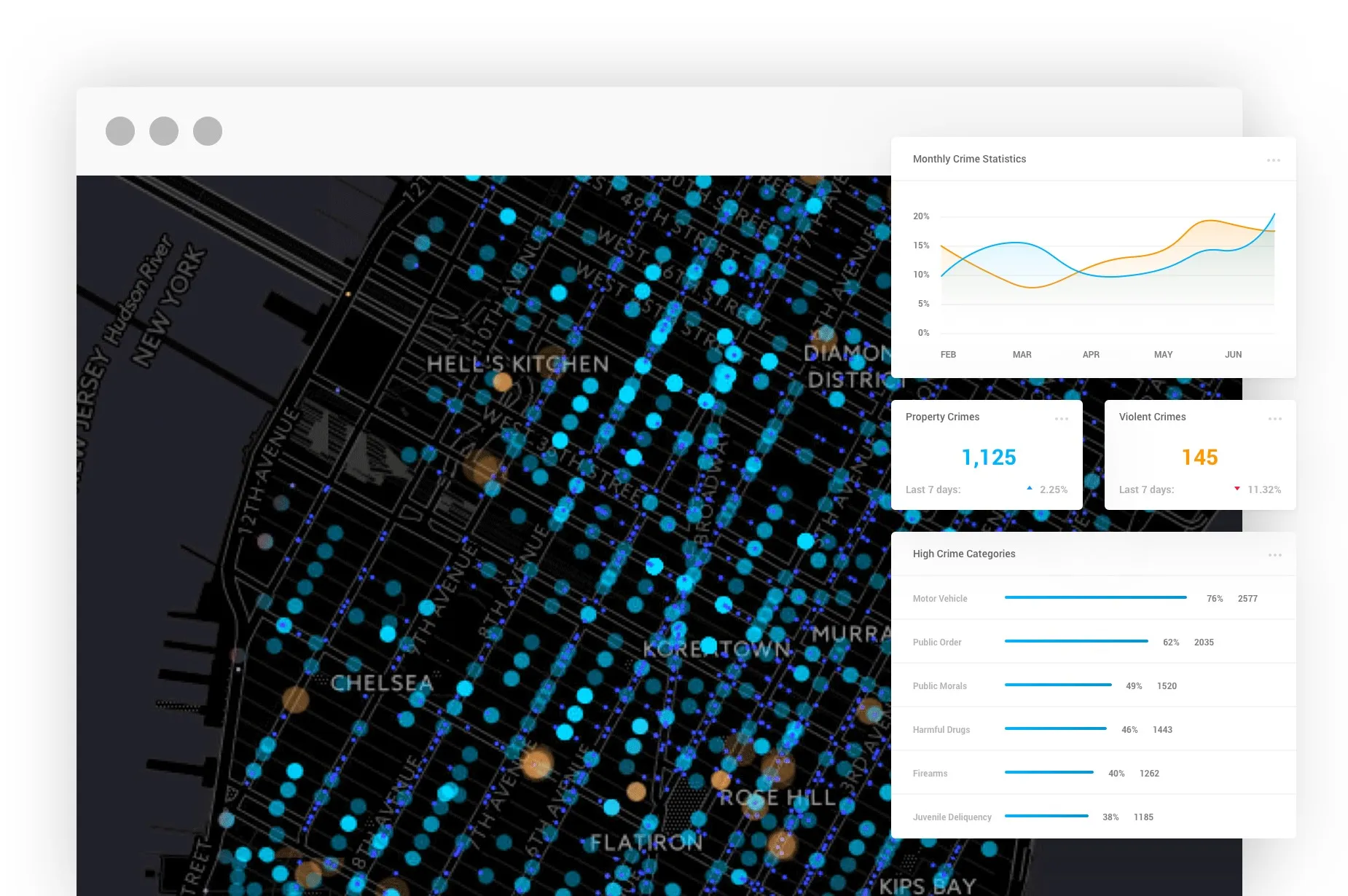Click the 1443 Harmful Drugs count

point(1162,730)
